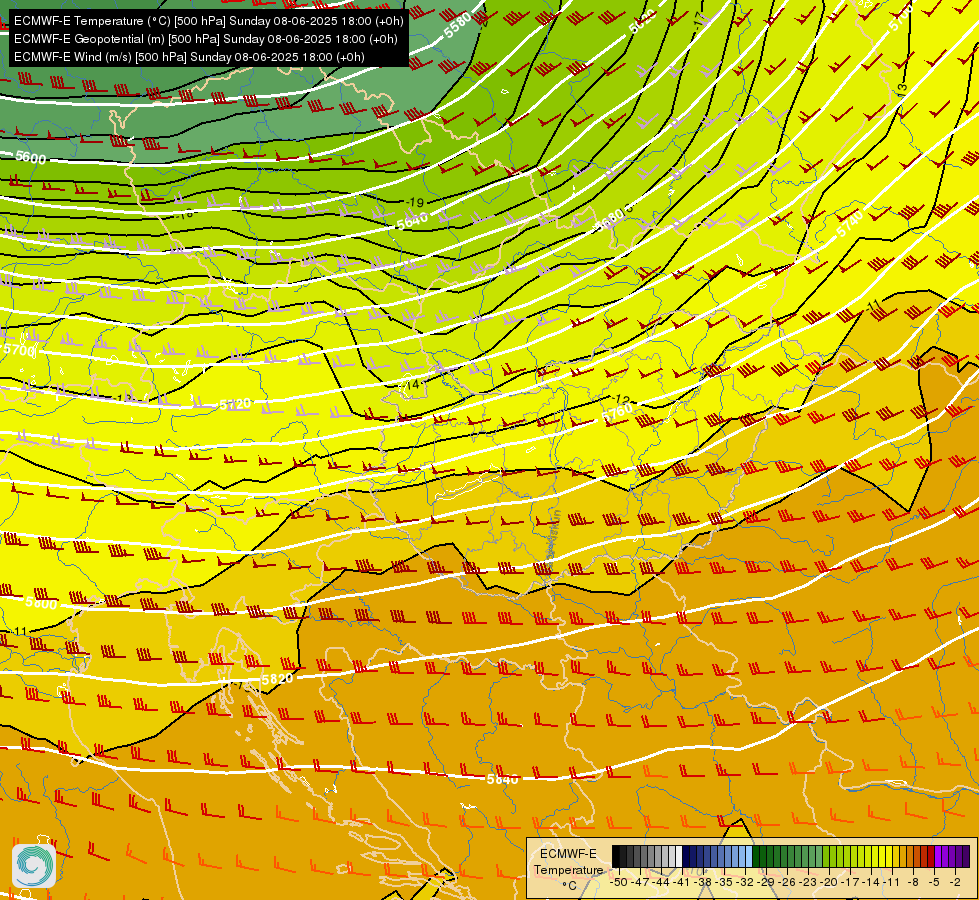979x900 pixels.
Task: Click the 5720 geopotential contour label
Action: coord(235,405)
